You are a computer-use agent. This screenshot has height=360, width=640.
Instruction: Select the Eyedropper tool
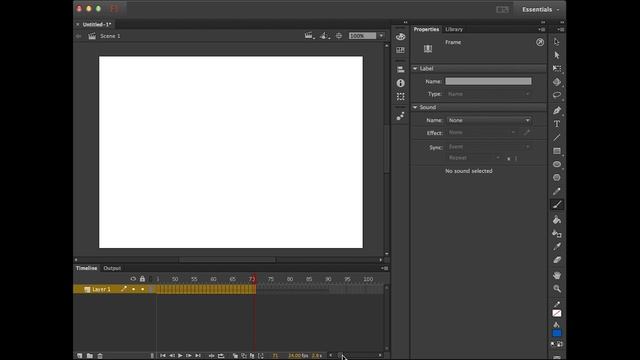pyautogui.click(x=557, y=247)
